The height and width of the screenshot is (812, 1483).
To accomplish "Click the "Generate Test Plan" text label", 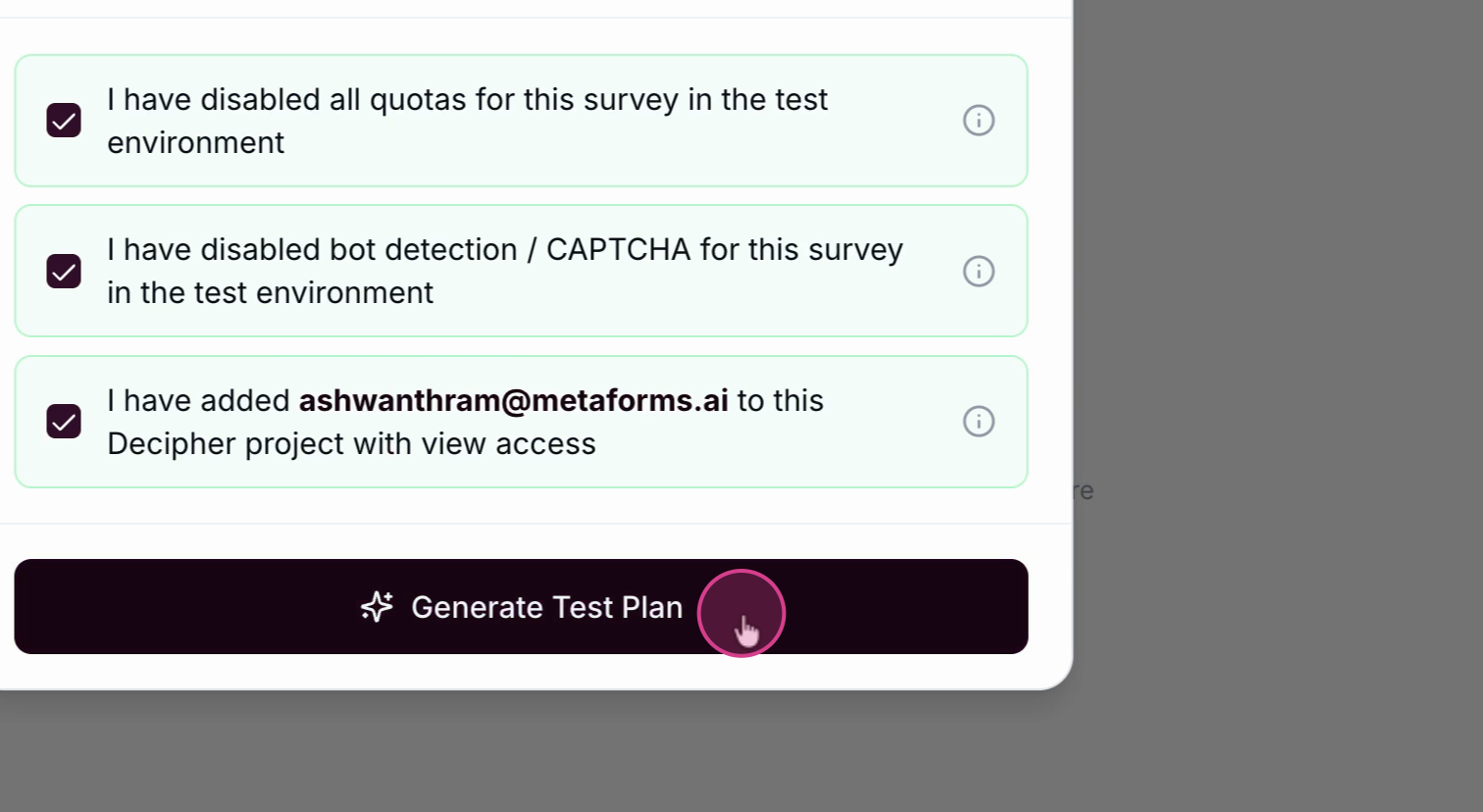I will 546,608.
